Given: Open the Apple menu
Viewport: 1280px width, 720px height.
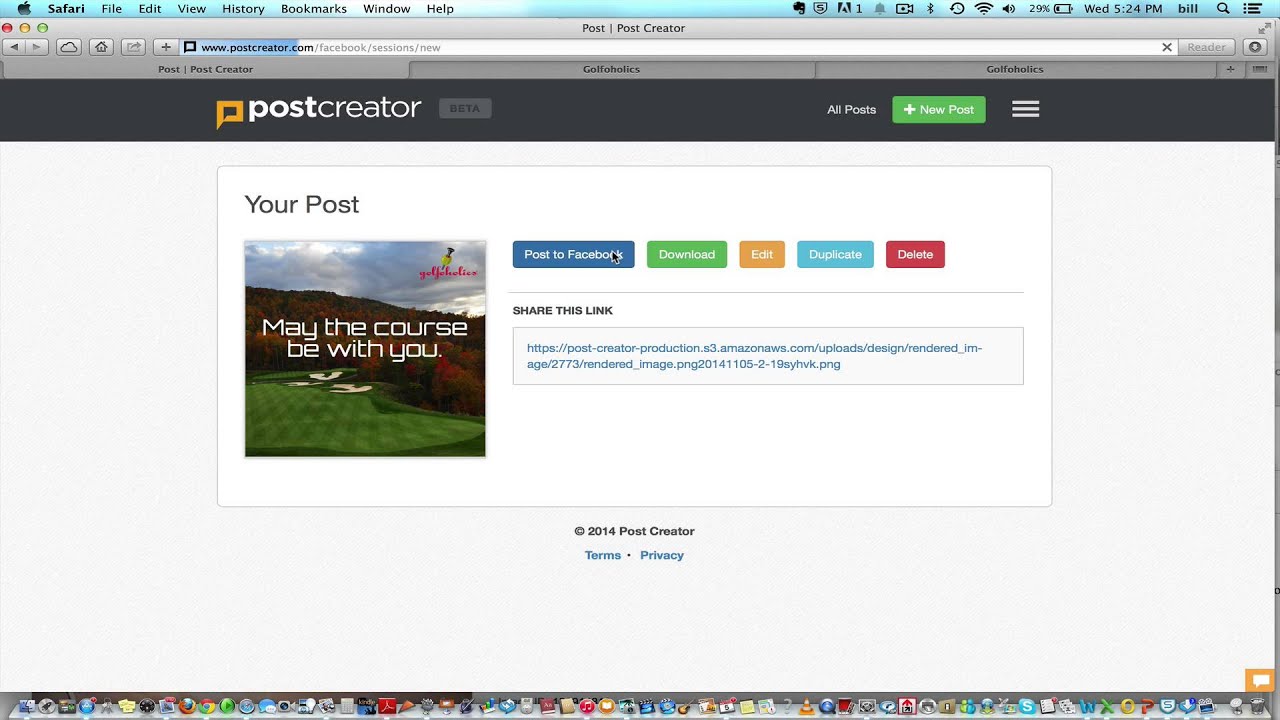Looking at the screenshot, I should click(24, 8).
